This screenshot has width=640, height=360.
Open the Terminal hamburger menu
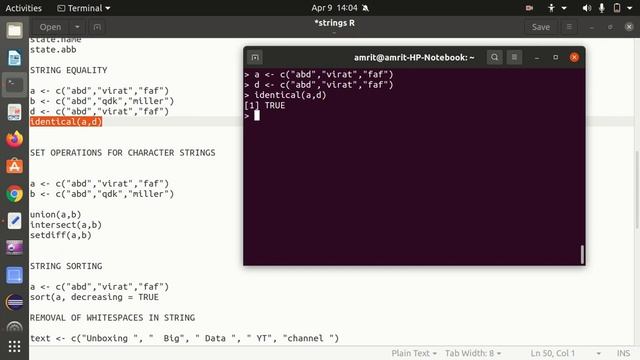click(514, 58)
